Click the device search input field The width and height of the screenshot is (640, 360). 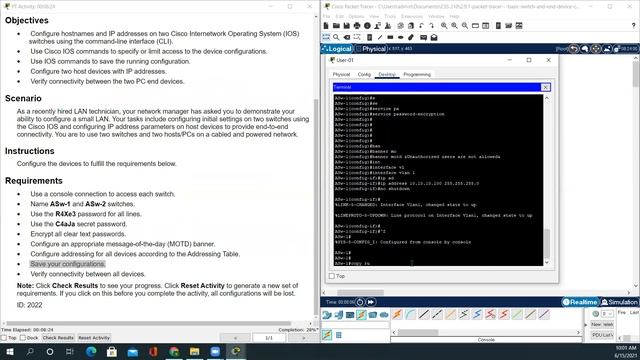point(356,325)
